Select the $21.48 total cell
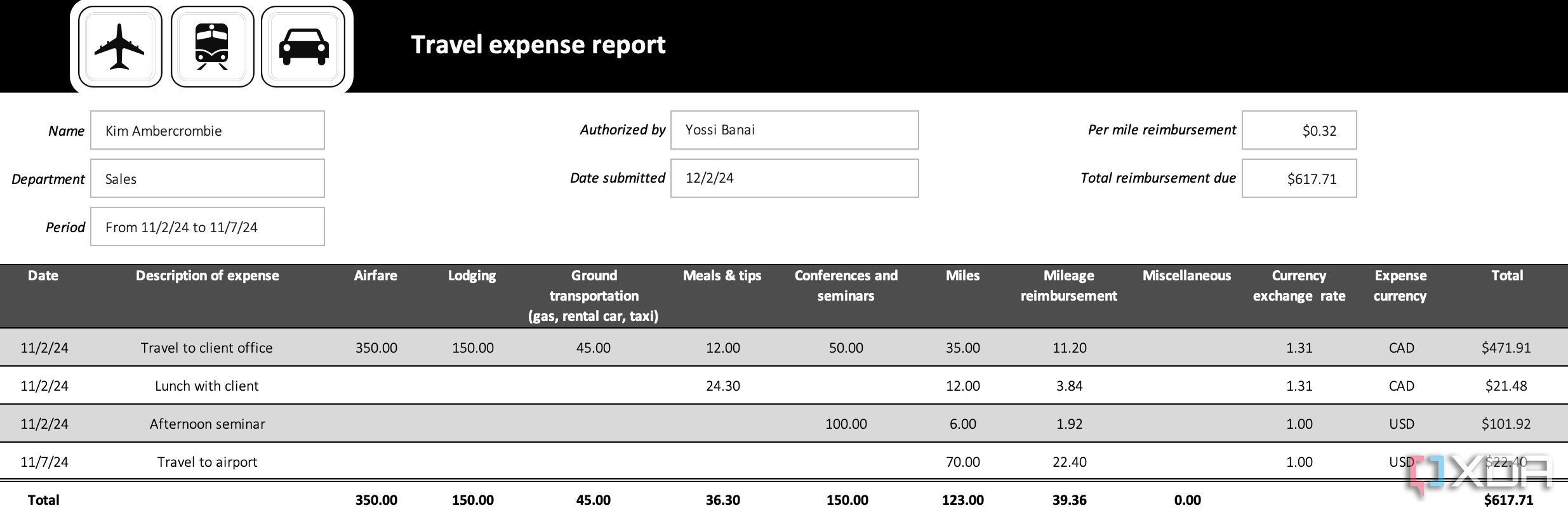 pos(1506,386)
